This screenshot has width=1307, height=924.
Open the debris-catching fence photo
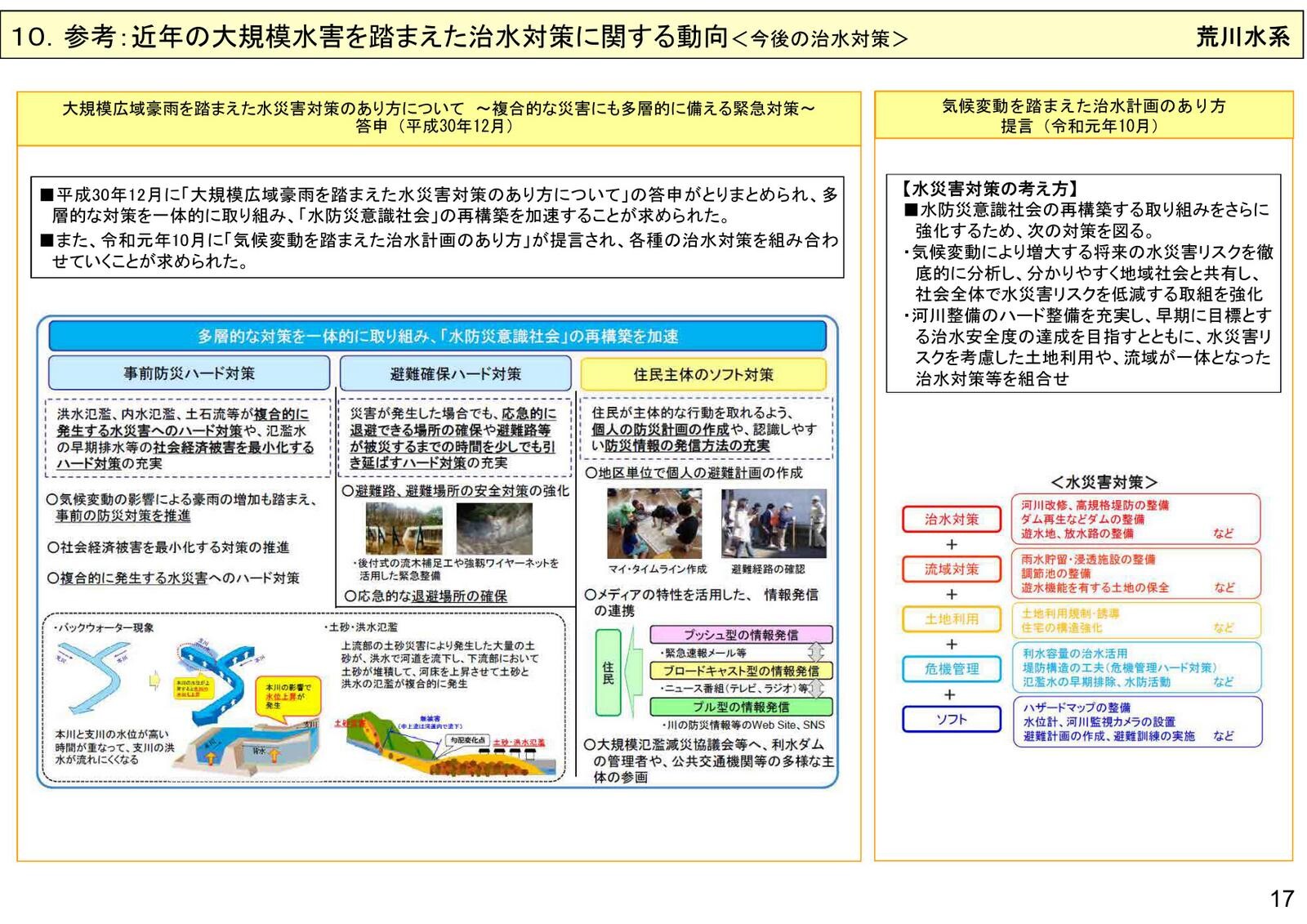click(x=404, y=529)
